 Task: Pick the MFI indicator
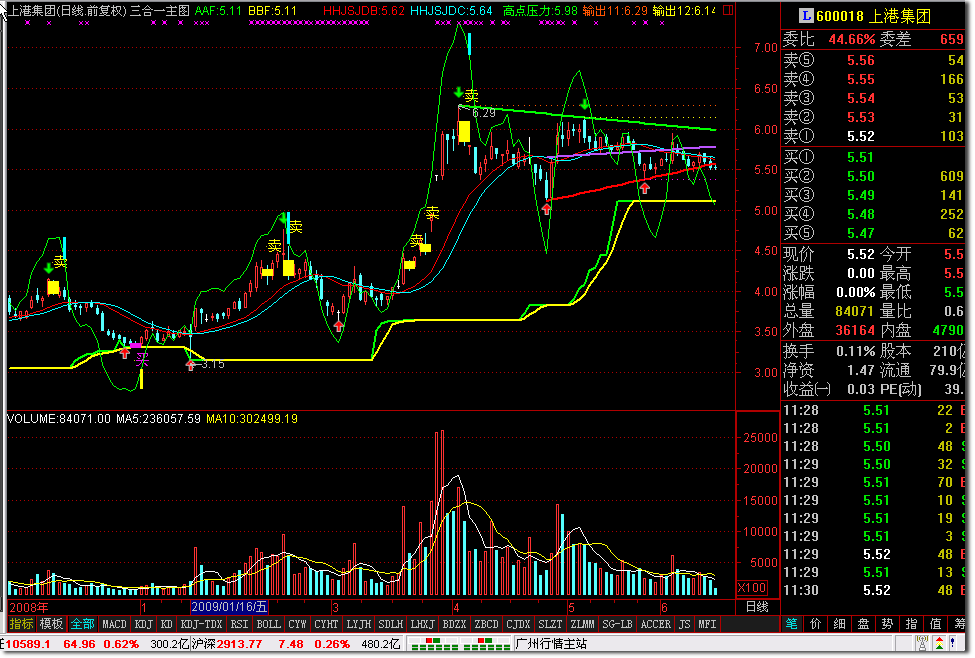(707, 624)
